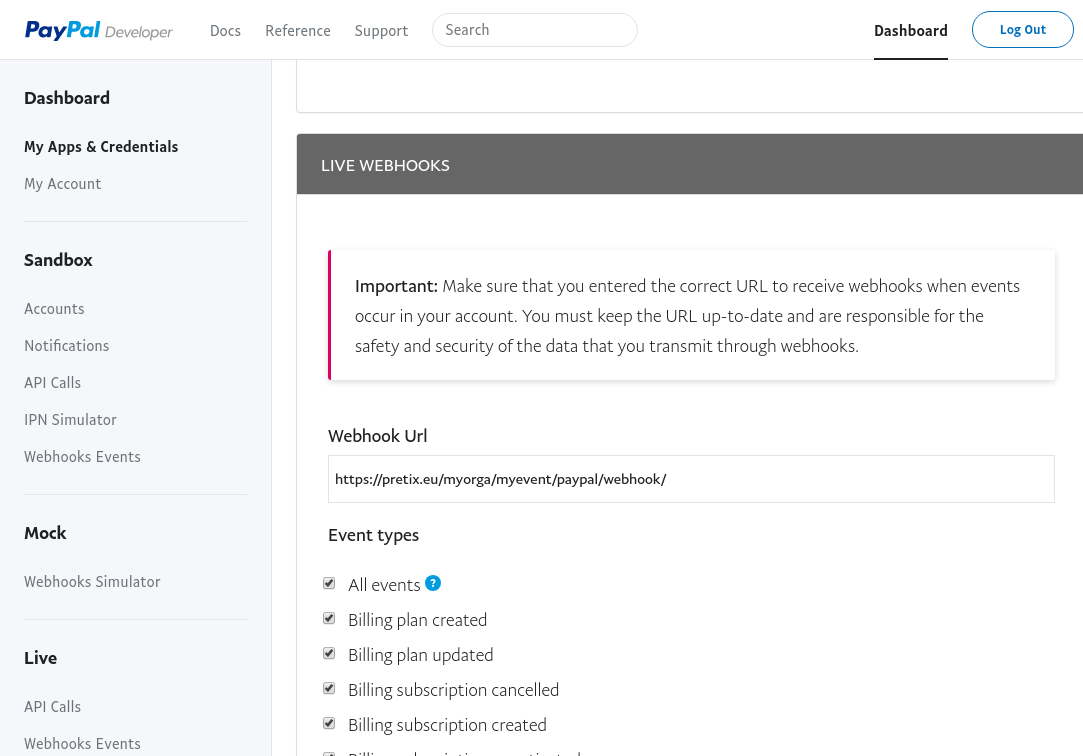Toggle the All events checkbox

(x=329, y=584)
